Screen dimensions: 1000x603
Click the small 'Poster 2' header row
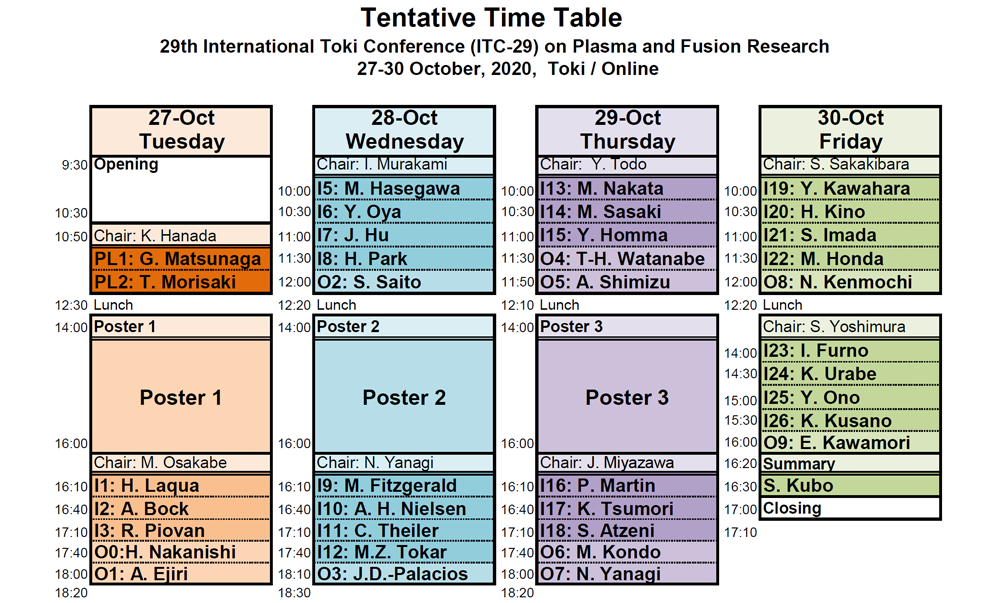(404, 326)
